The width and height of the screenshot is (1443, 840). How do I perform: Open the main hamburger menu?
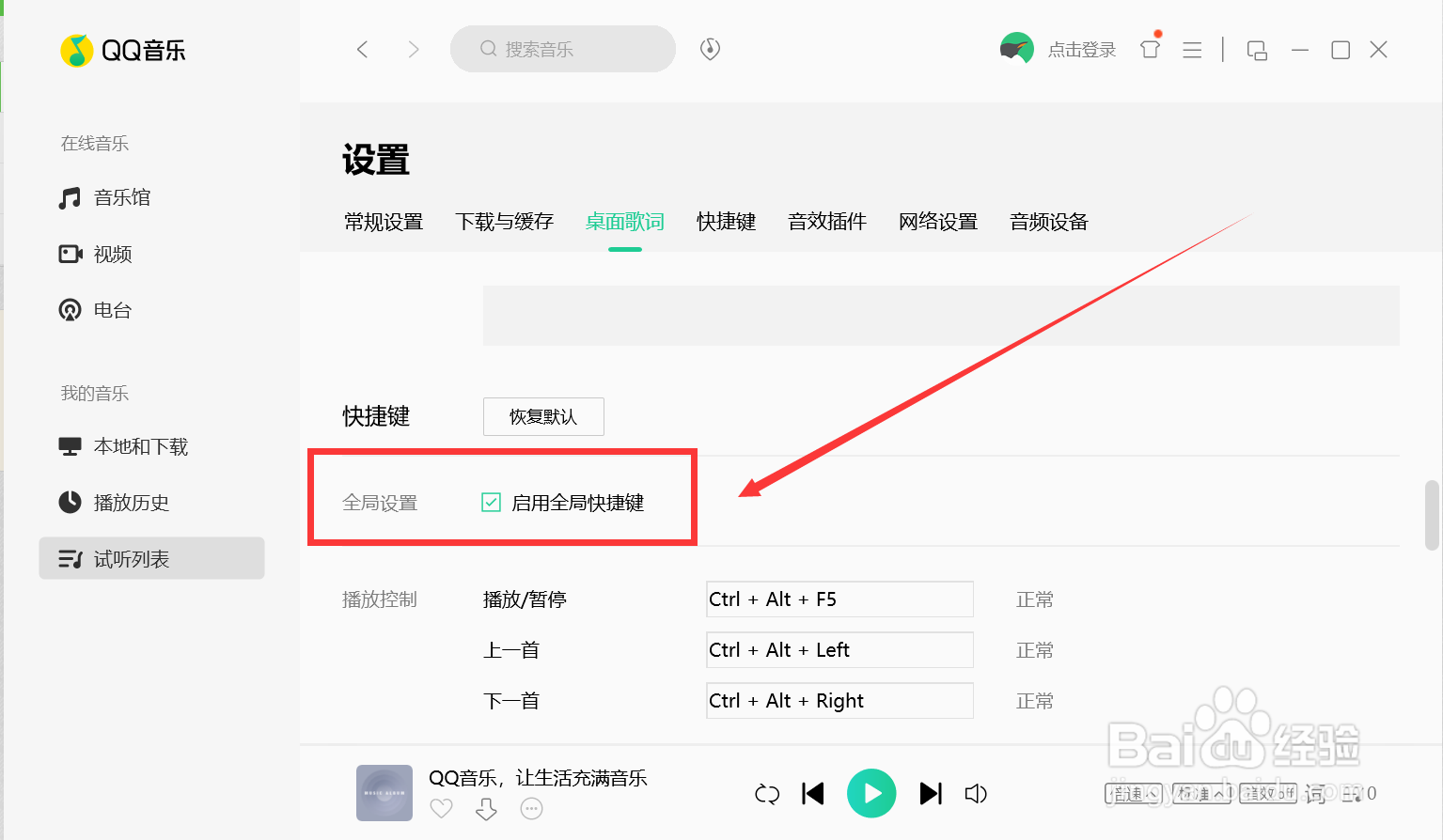[1191, 49]
